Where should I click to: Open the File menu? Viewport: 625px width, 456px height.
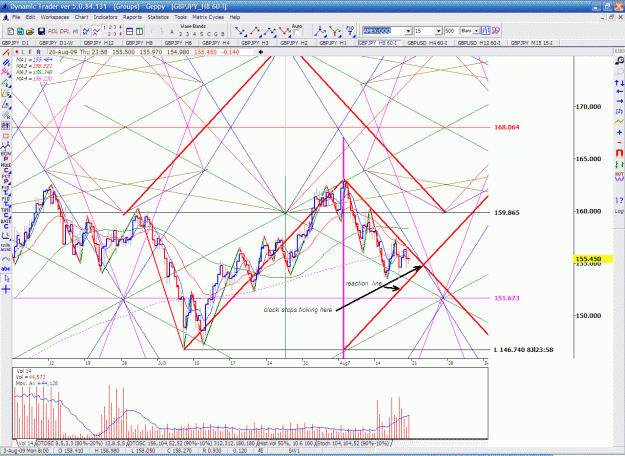pos(16,17)
